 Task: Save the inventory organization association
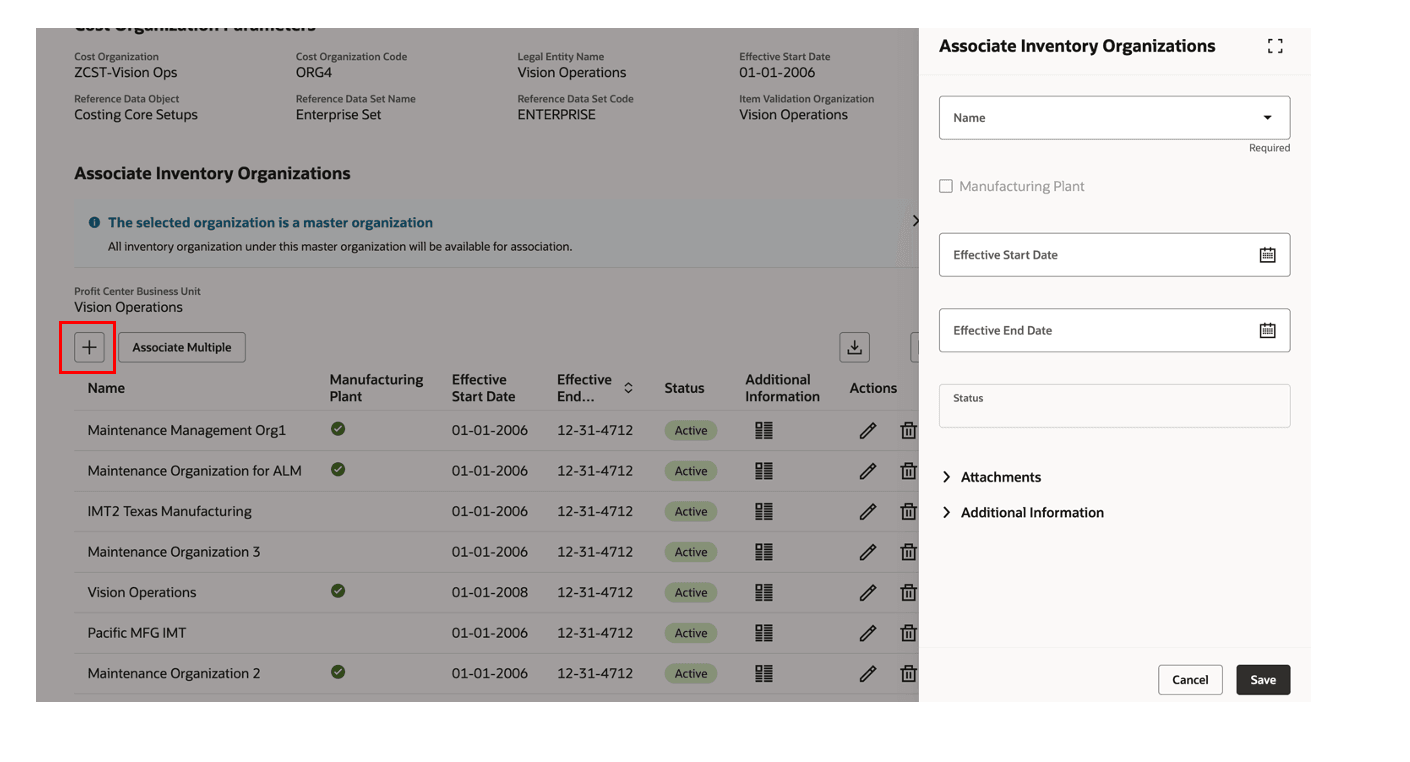(1262, 679)
